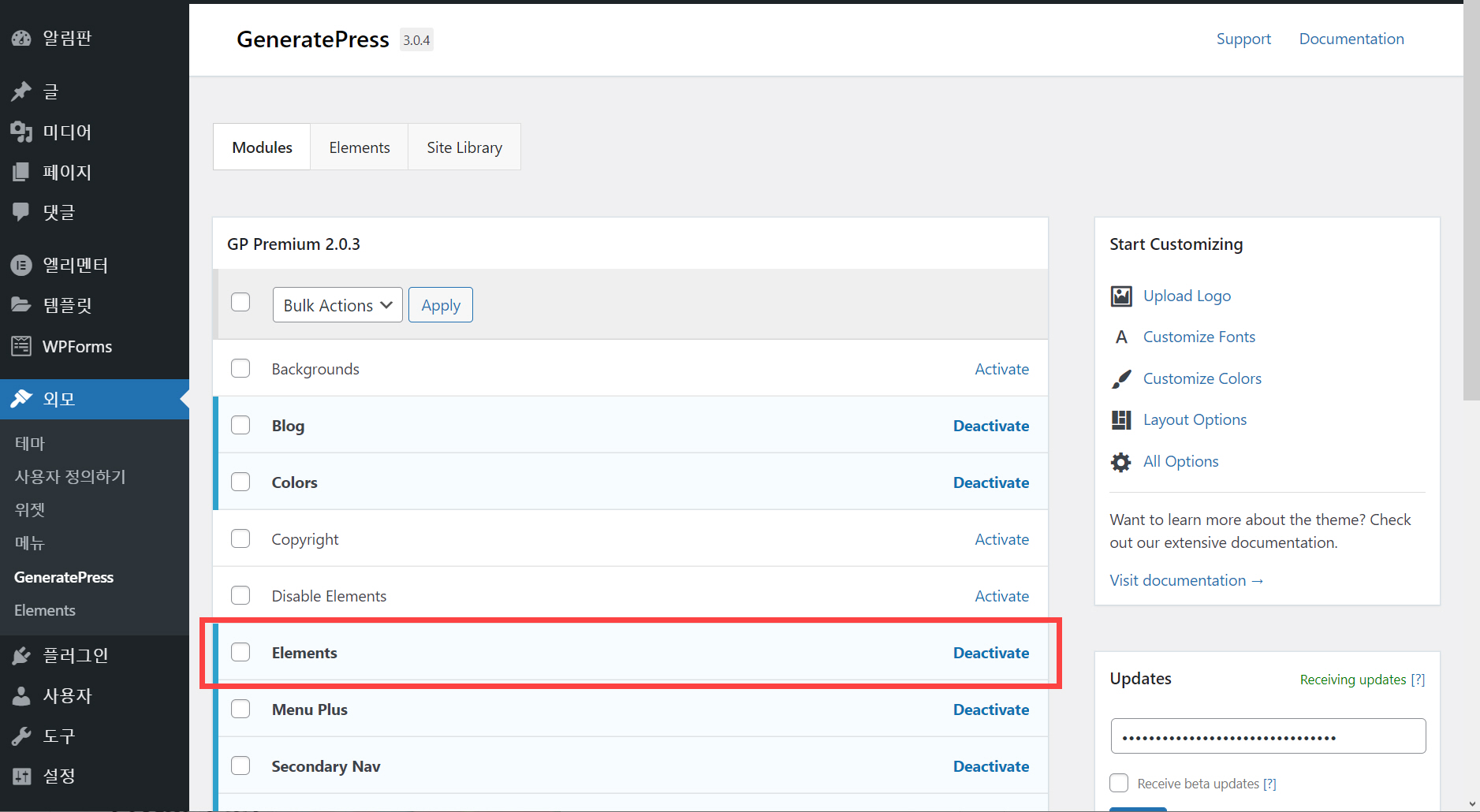Open the Bulk Actions dropdown

click(x=337, y=305)
